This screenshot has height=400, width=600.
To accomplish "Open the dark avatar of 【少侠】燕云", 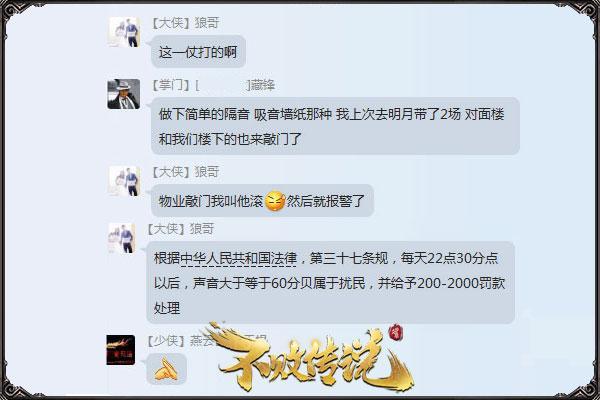I will (120, 350).
